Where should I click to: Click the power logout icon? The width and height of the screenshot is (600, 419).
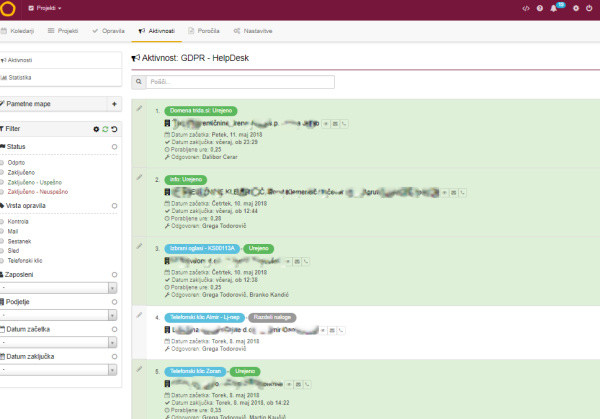pos(590,8)
